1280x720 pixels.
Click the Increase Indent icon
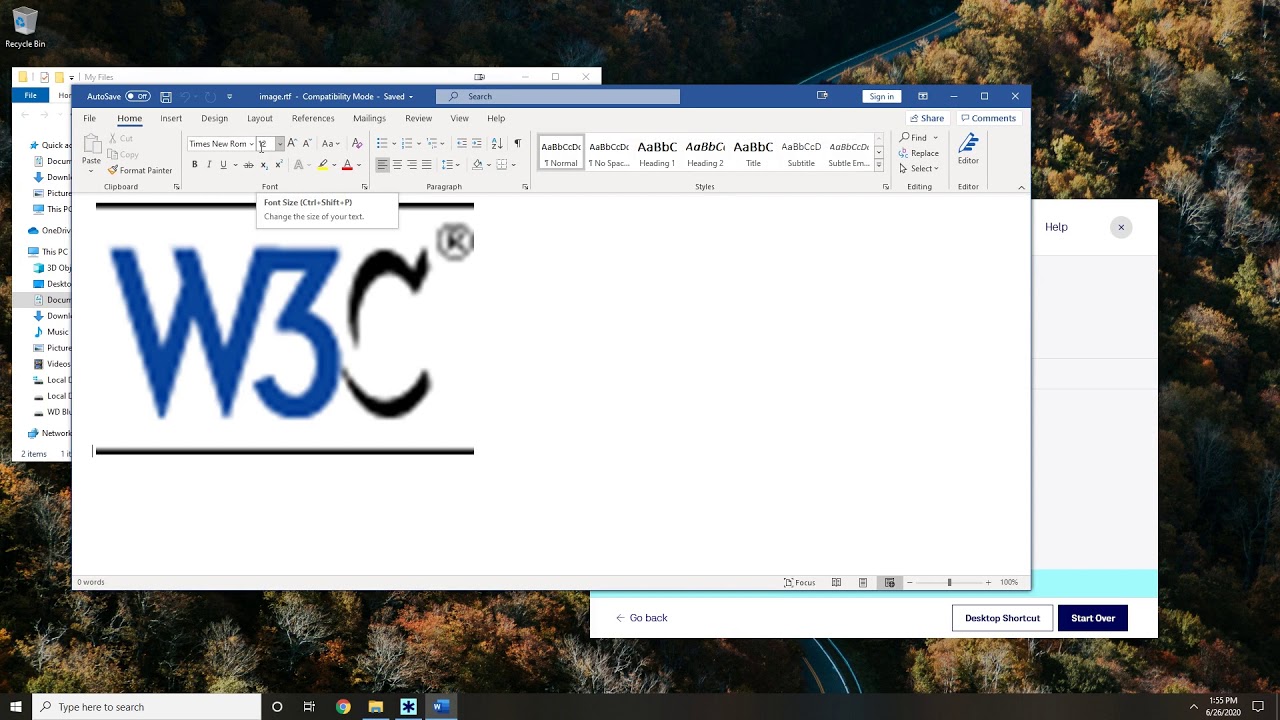click(477, 143)
